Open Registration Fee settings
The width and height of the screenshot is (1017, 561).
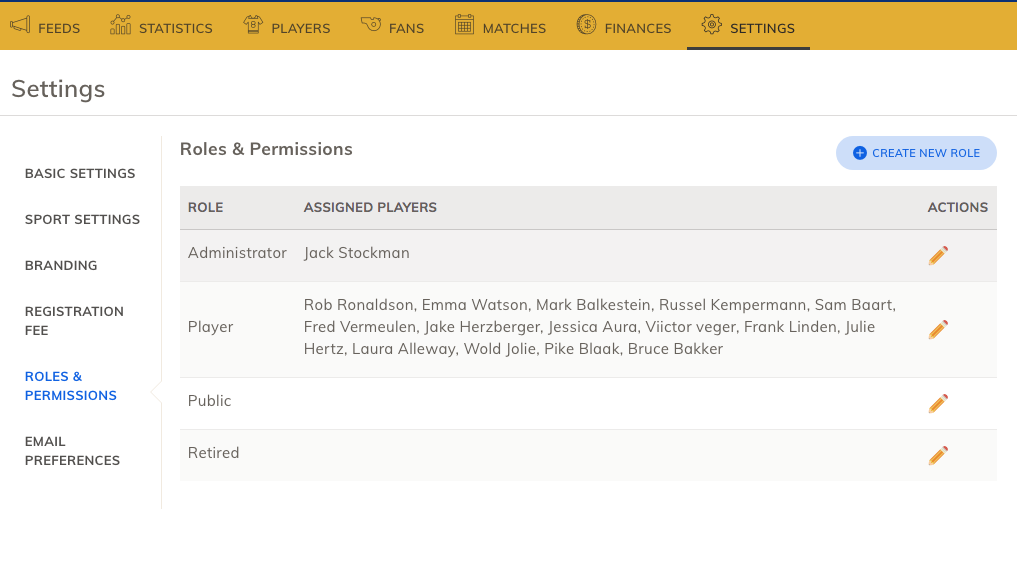(74, 321)
